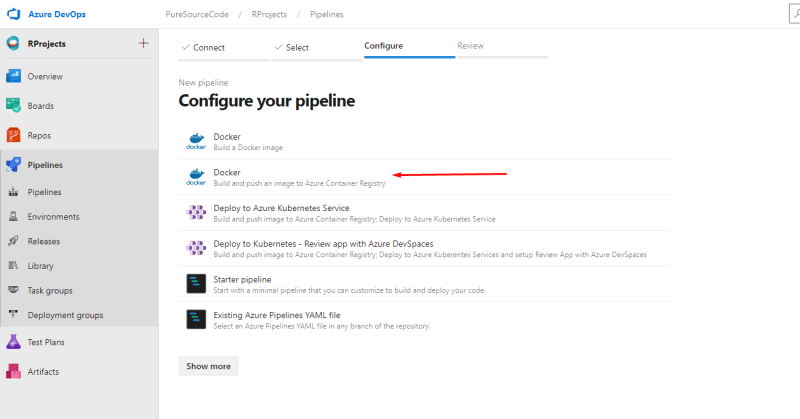
Task: Click the Boards sidebar icon
Action: point(13,106)
